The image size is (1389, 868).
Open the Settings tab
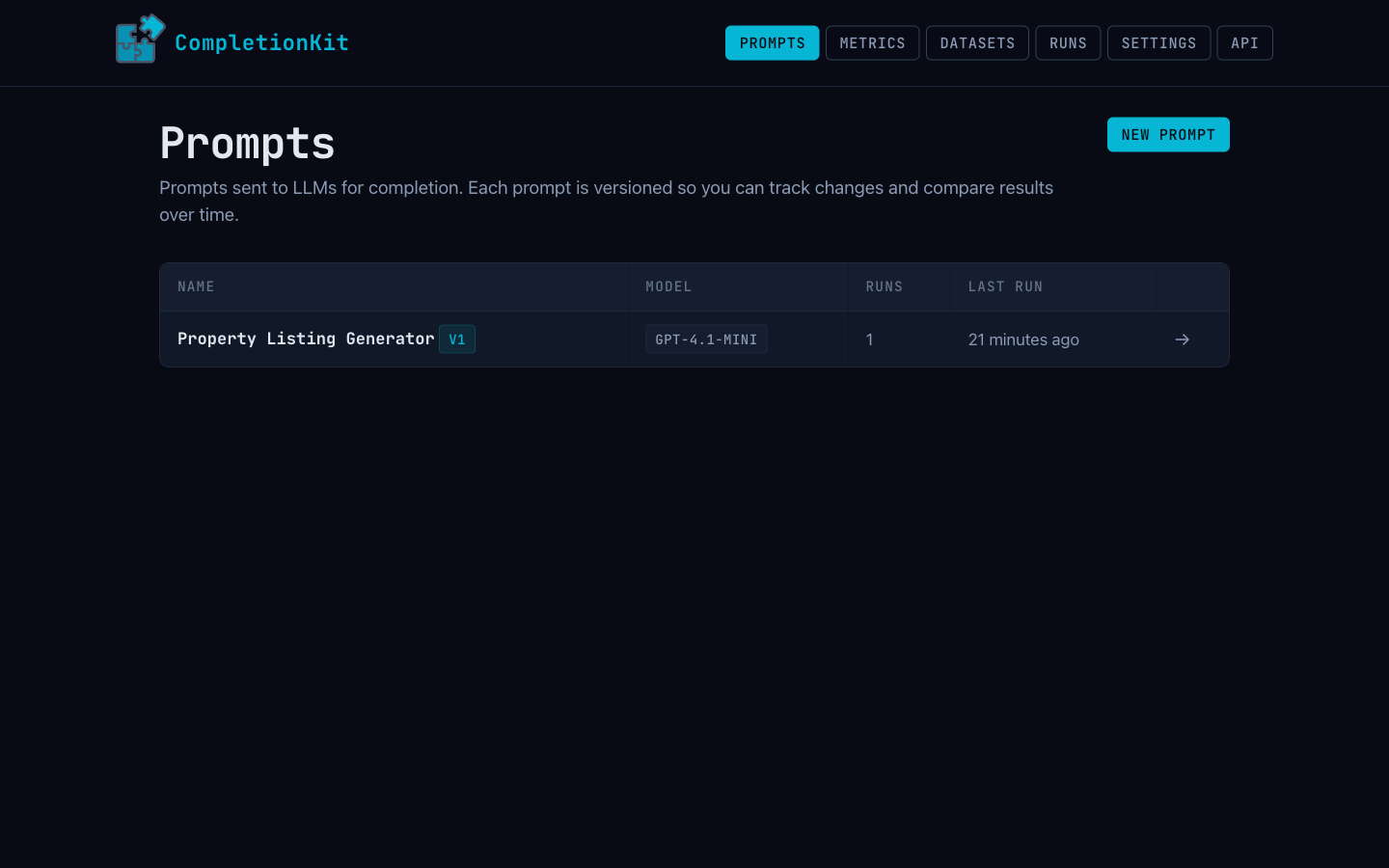(x=1158, y=42)
